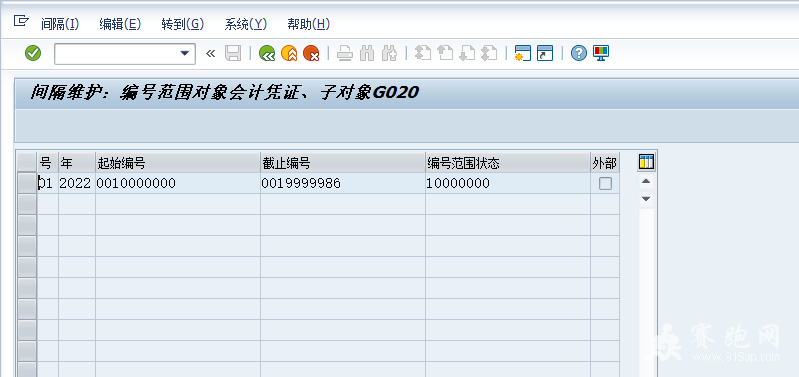Open the 系统(Y) menu
Screen dimensions: 799x377
click(x=246, y=24)
